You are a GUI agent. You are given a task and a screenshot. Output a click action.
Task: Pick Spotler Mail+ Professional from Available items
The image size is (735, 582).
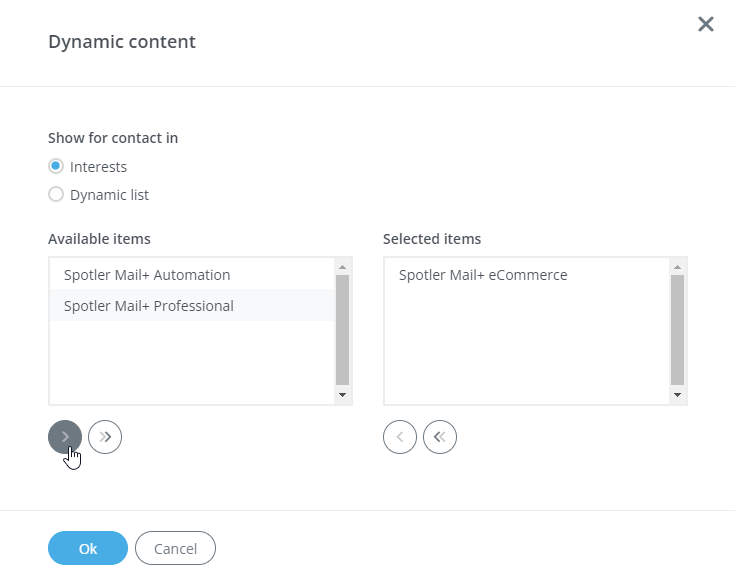(x=149, y=306)
